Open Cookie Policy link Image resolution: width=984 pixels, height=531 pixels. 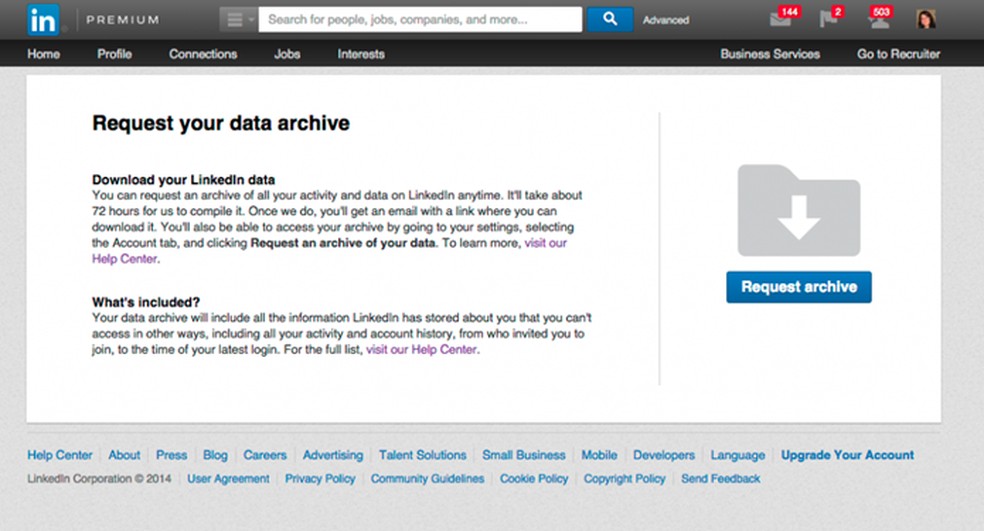(x=534, y=478)
